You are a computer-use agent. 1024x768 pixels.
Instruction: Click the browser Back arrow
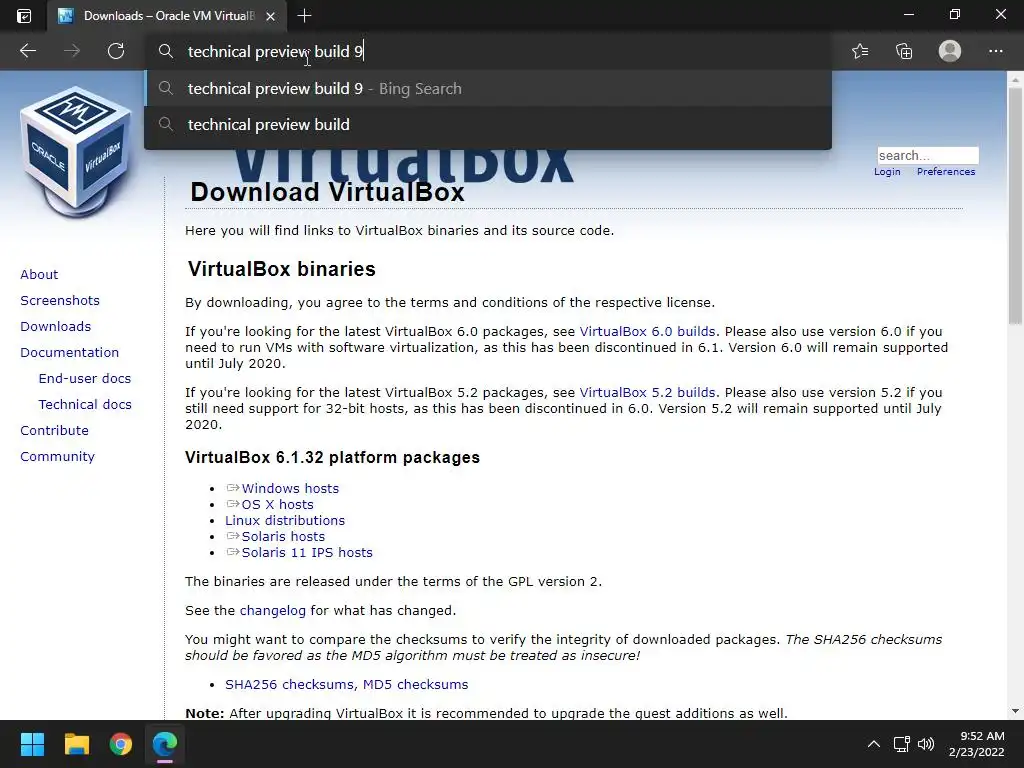28,51
